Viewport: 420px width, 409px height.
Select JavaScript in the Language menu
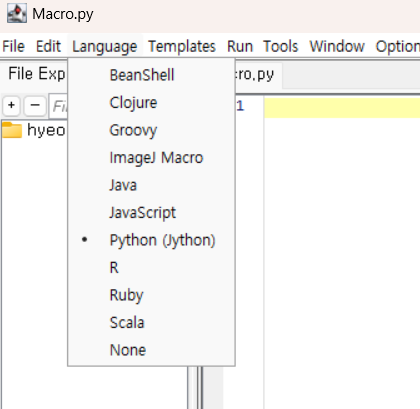(x=151, y=213)
